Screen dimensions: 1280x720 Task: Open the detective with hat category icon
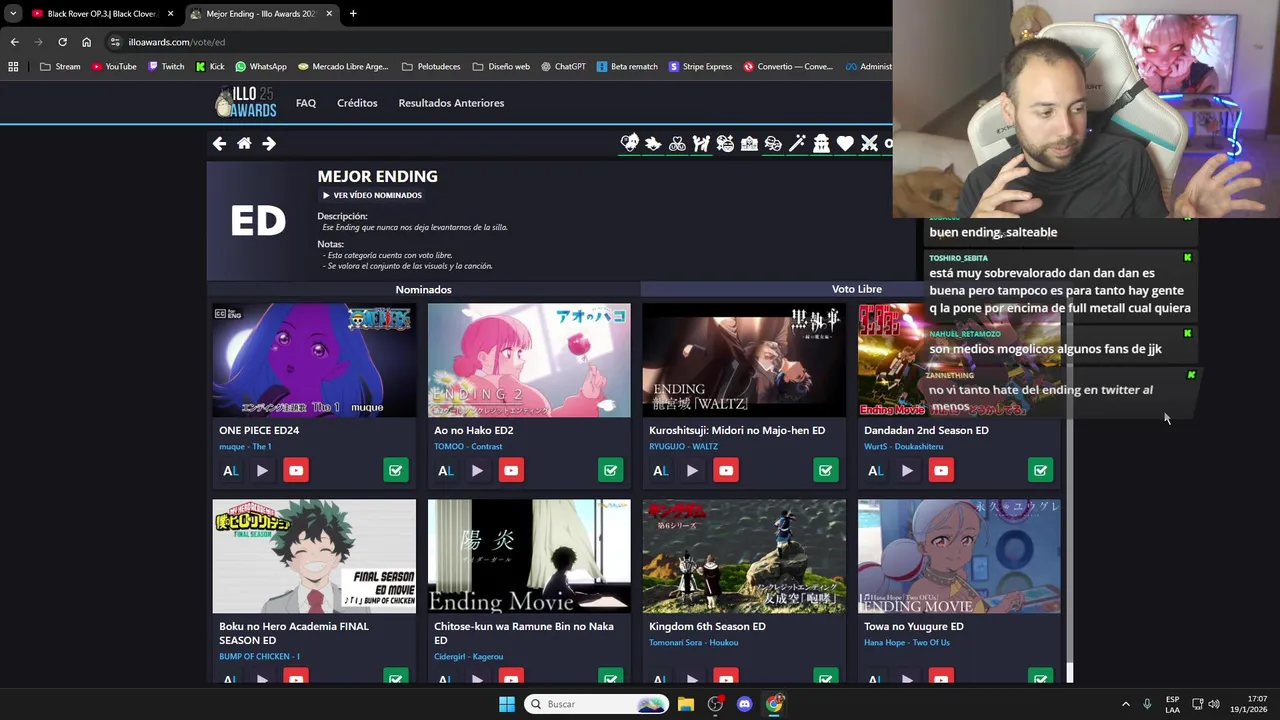pyautogui.click(x=821, y=143)
